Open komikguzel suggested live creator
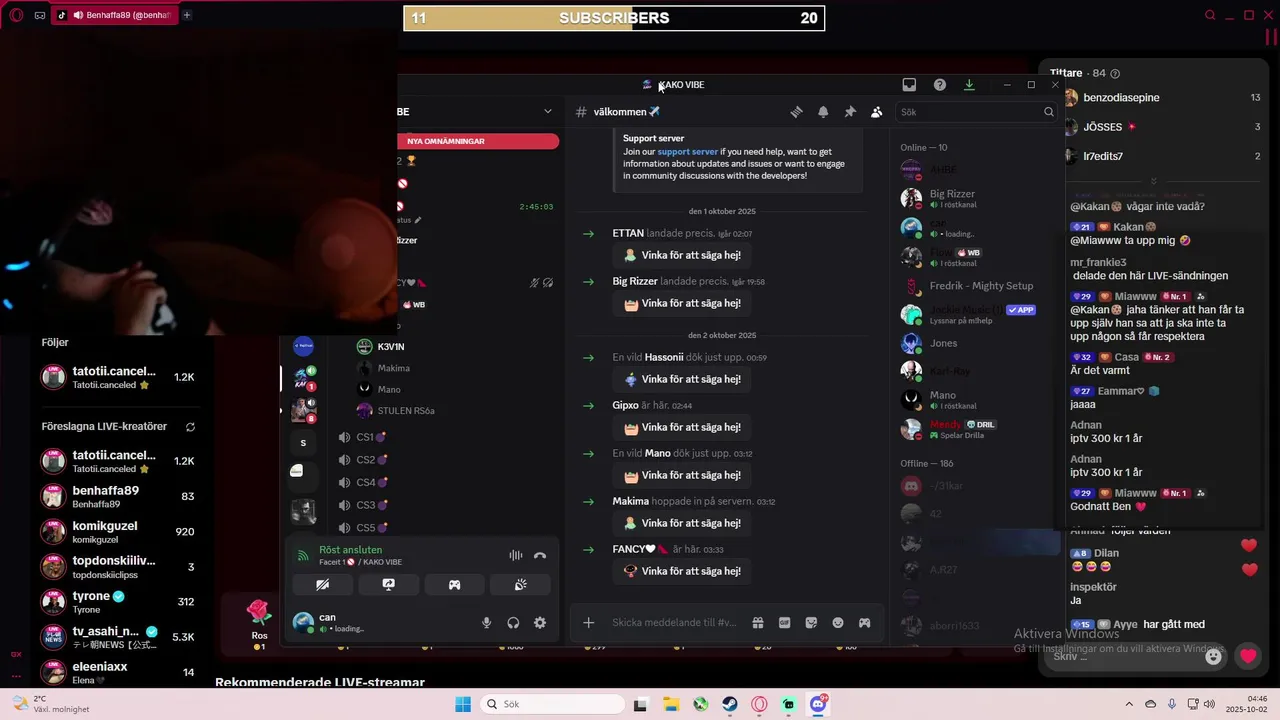Image resolution: width=1280 pixels, height=720 pixels. (x=118, y=531)
